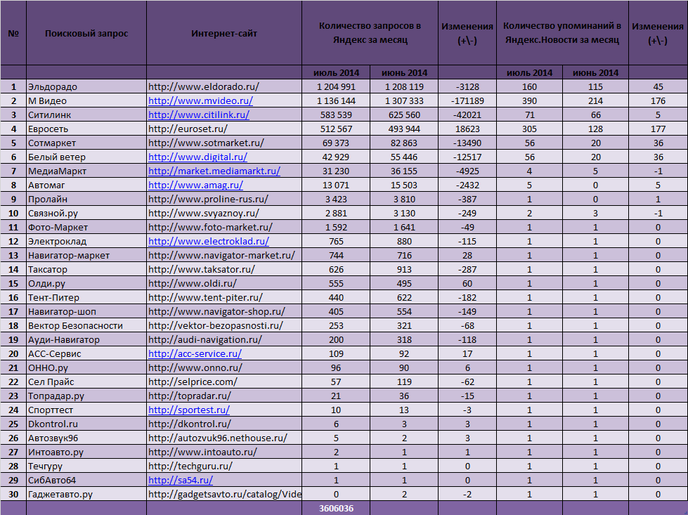688x515 pixels.
Task: Select header 'Количество запросов в Яндекс за месяц'
Action: click(x=370, y=33)
